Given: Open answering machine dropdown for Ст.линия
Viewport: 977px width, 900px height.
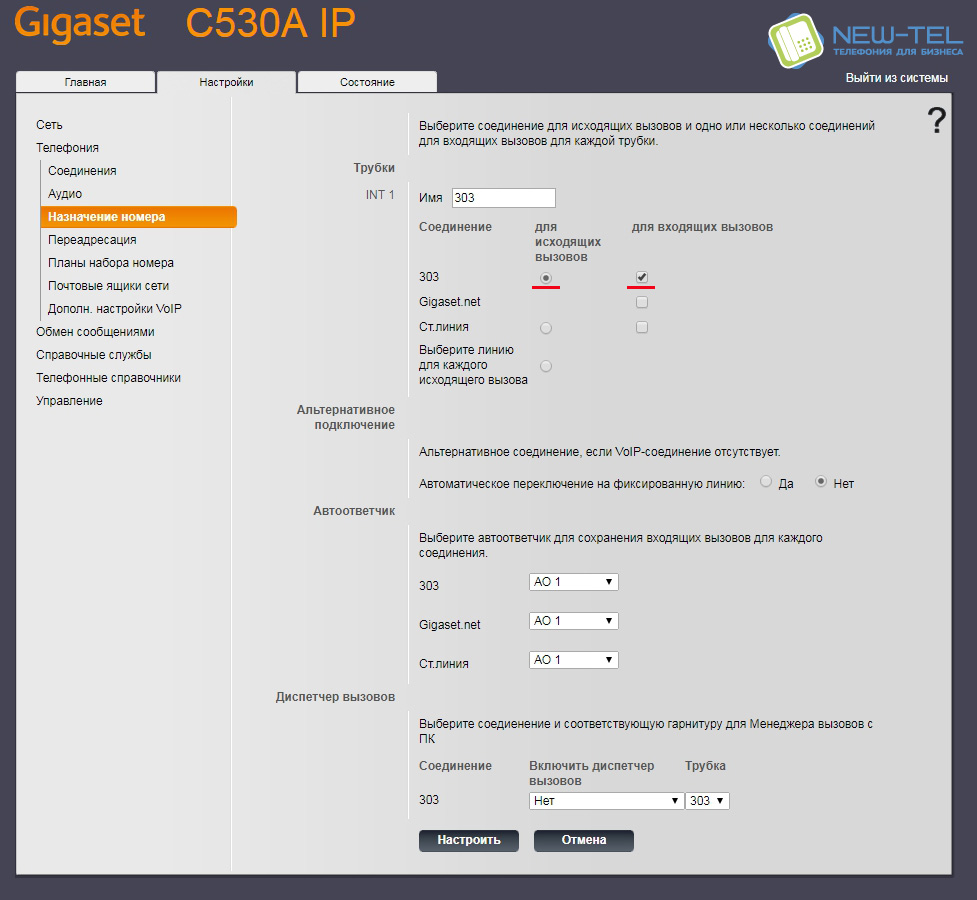Looking at the screenshot, I should coord(573,660).
